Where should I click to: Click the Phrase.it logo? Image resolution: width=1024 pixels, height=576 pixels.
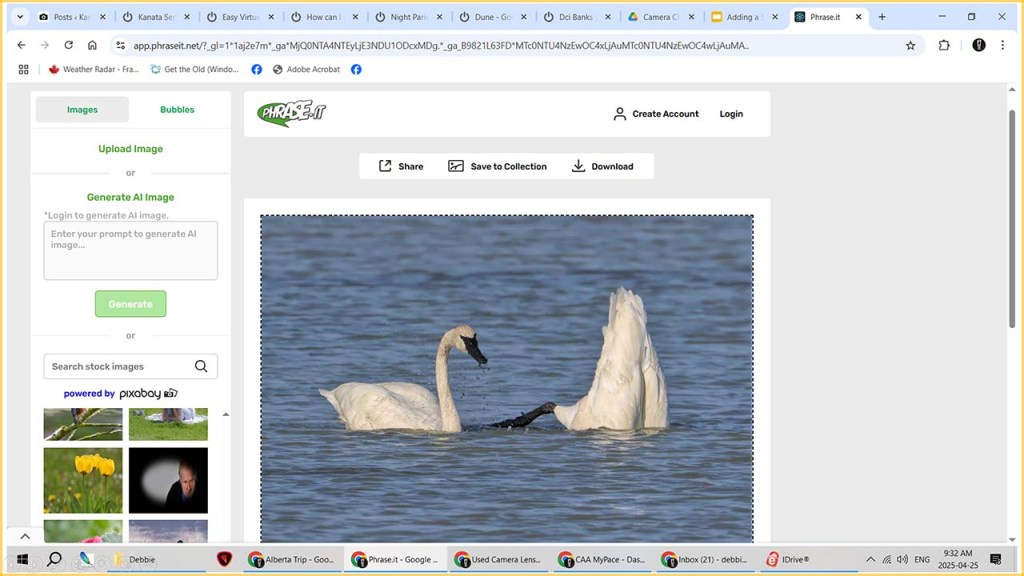(x=291, y=113)
